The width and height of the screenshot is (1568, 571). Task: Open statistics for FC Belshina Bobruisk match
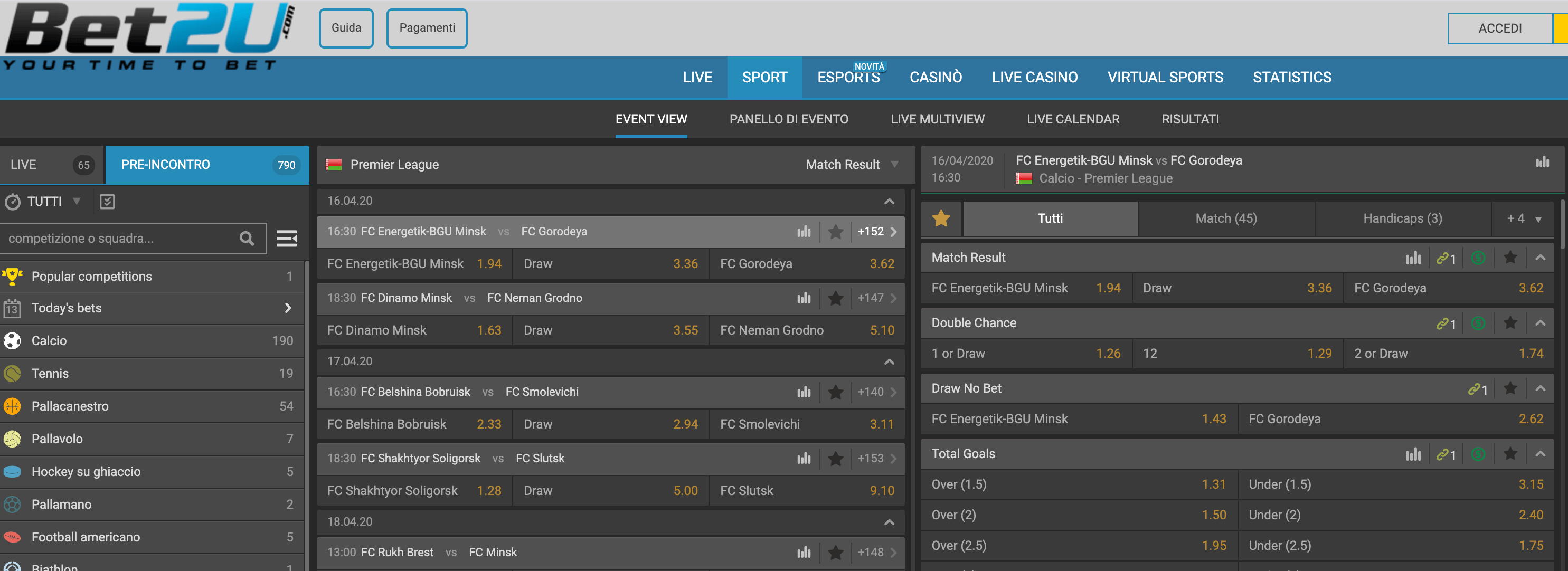coord(804,392)
